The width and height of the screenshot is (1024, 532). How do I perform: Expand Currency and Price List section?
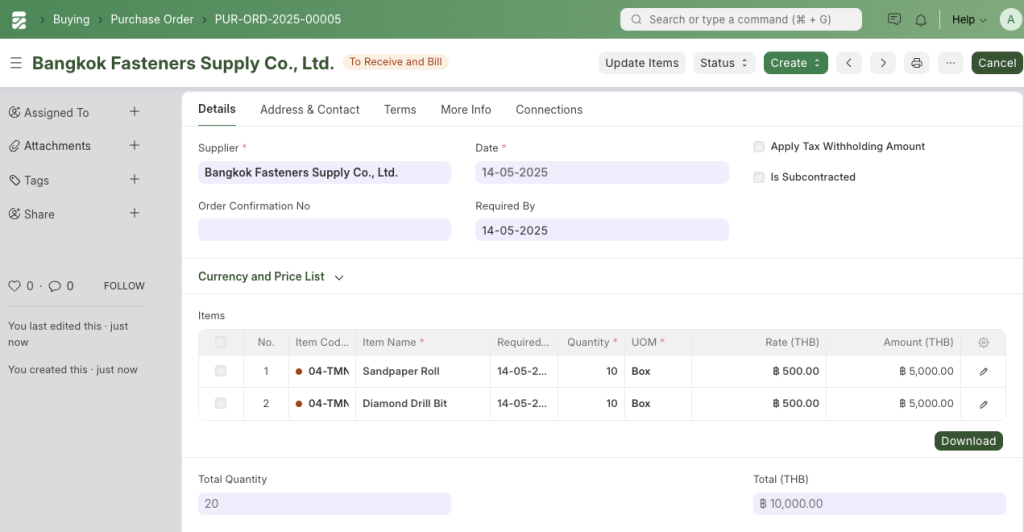[270, 277]
